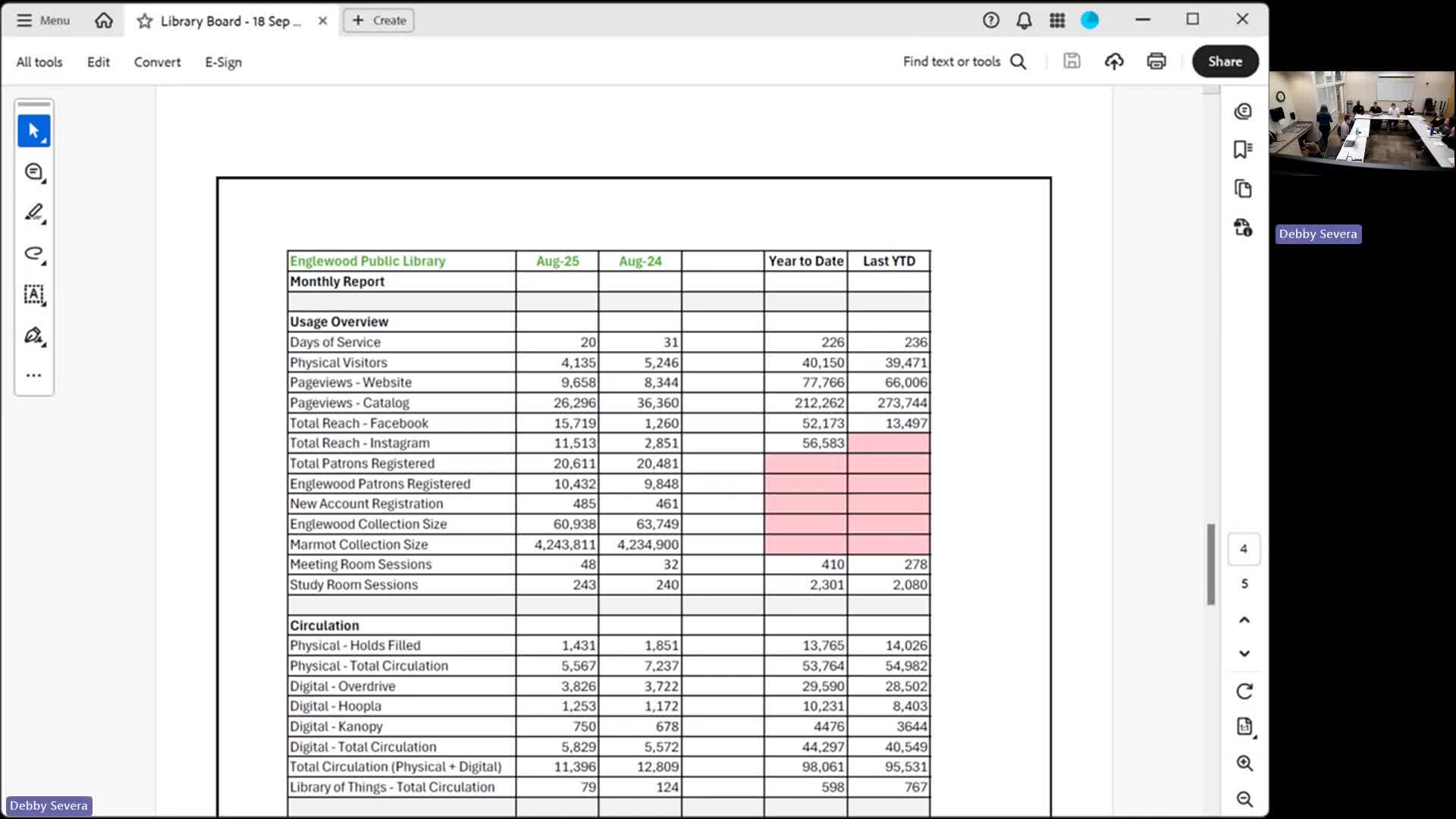The height and width of the screenshot is (819, 1456).
Task: Select the arrow selection tool
Action: pos(33,131)
